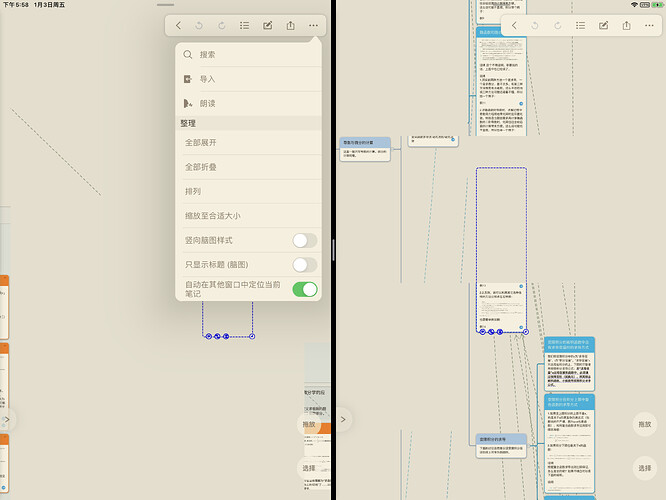Disable 自动在其他窗口中定位当前笔记 switch
The height and width of the screenshot is (500, 666).
coord(305,289)
